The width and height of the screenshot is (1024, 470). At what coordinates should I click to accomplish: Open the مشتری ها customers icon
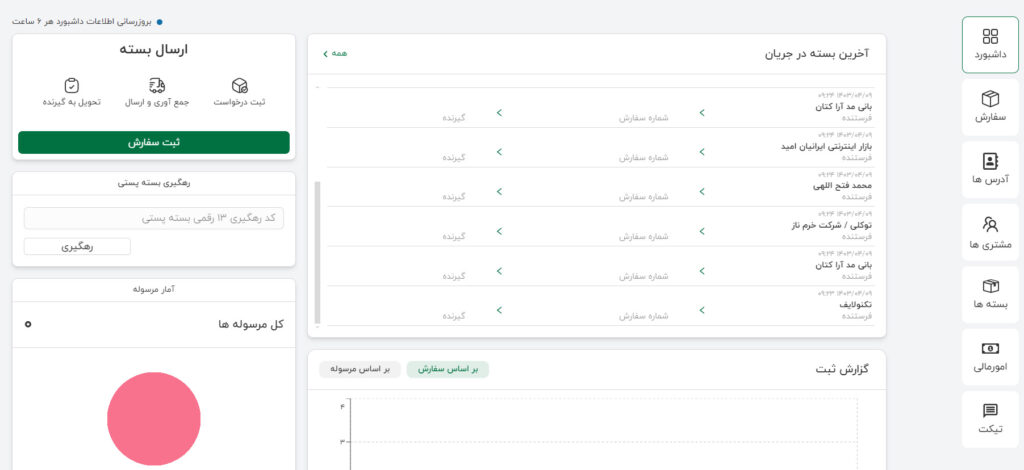(x=990, y=225)
